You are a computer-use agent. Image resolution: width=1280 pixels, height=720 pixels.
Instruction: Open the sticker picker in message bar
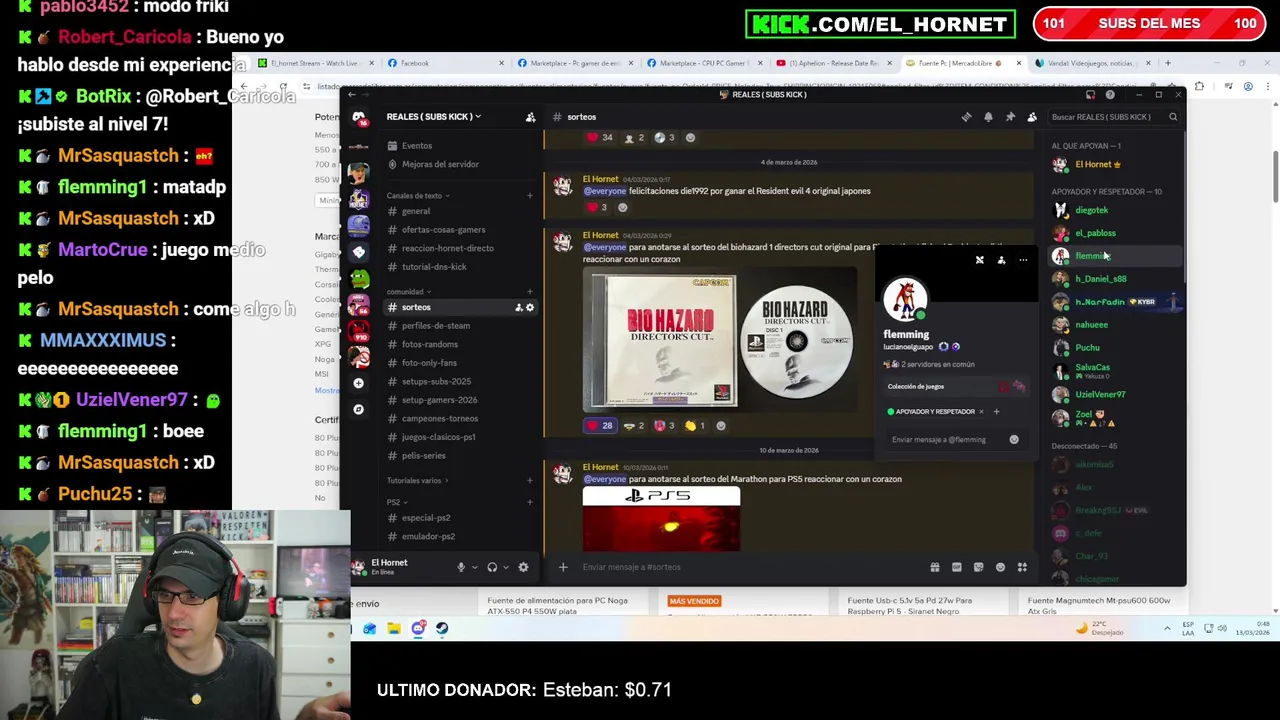[978, 567]
